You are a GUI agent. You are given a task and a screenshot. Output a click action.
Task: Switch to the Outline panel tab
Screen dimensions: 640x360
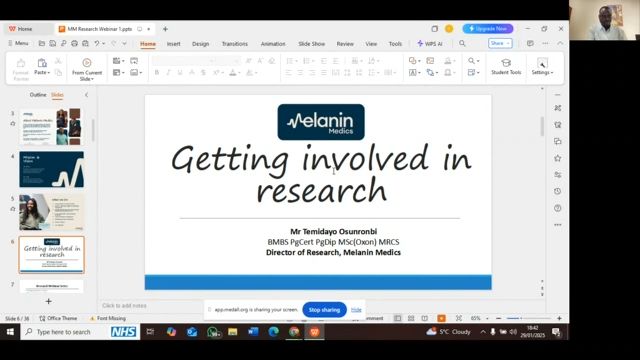(38, 95)
